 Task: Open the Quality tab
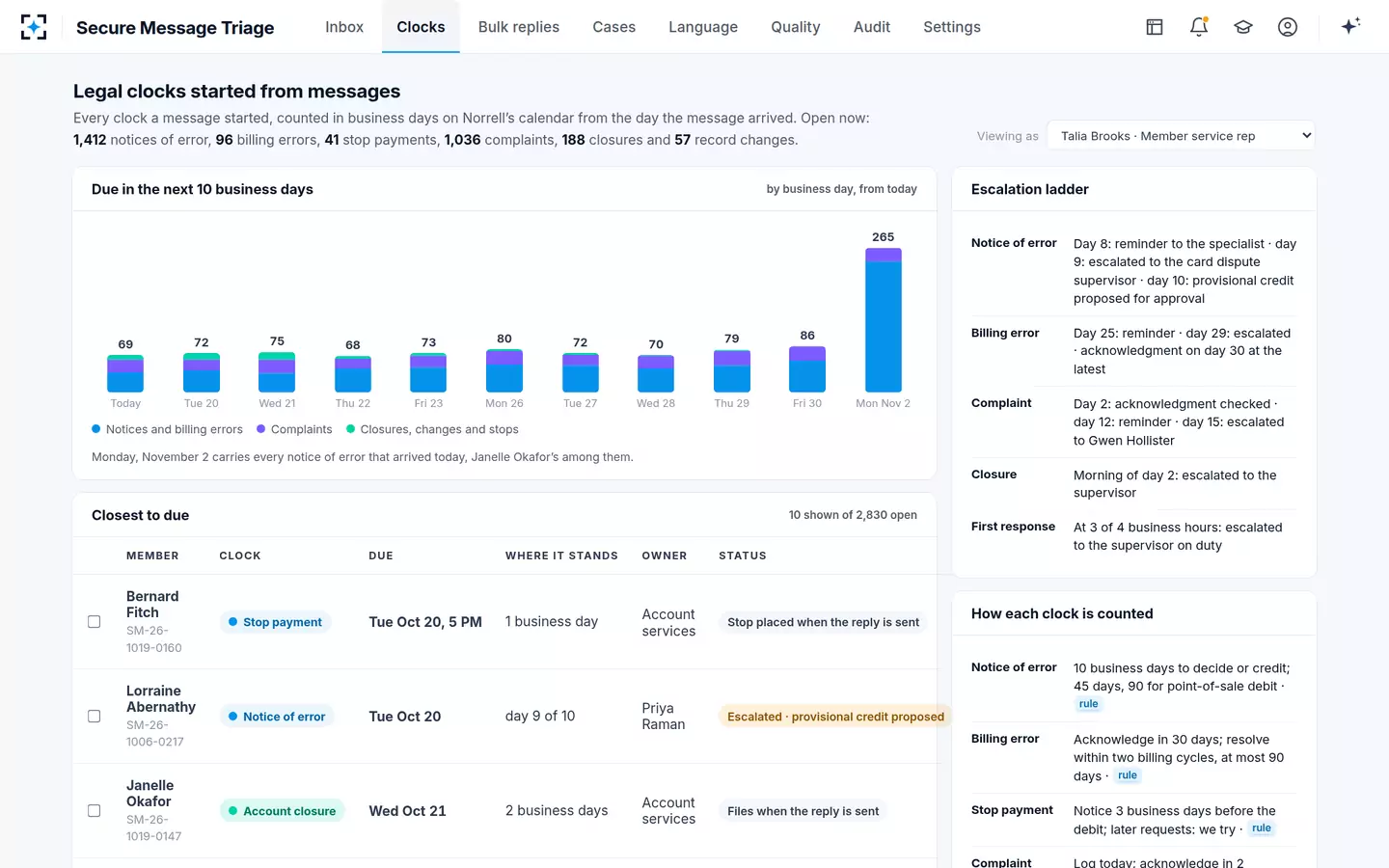tap(796, 27)
